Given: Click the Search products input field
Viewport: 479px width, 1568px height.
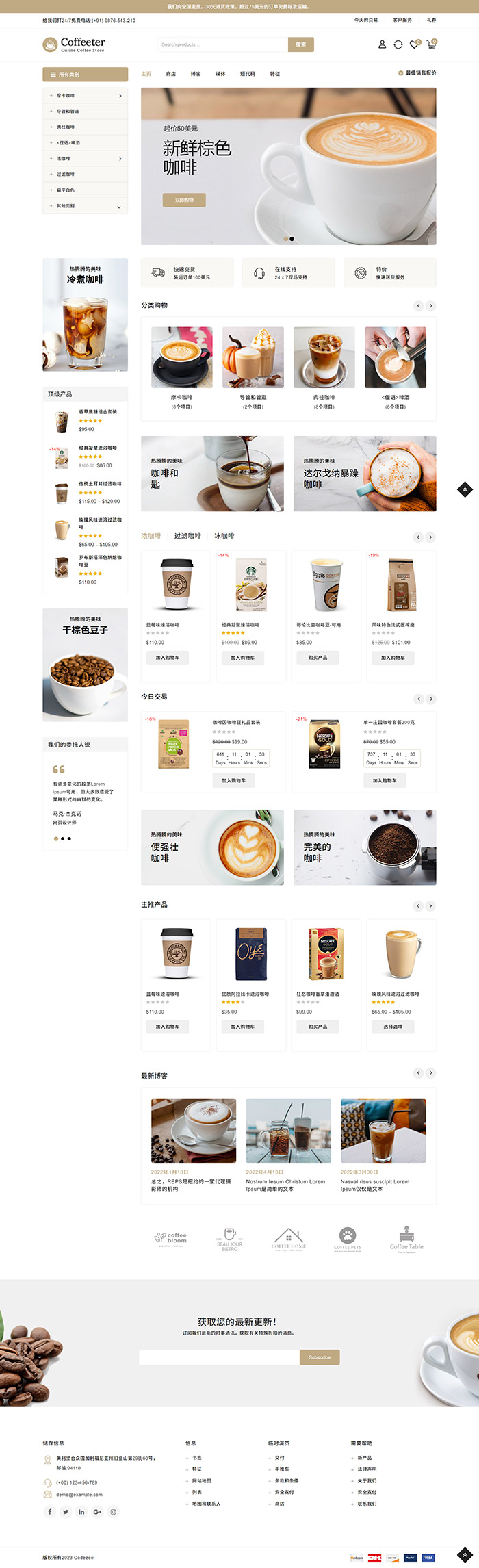Looking at the screenshot, I should click(x=223, y=44).
